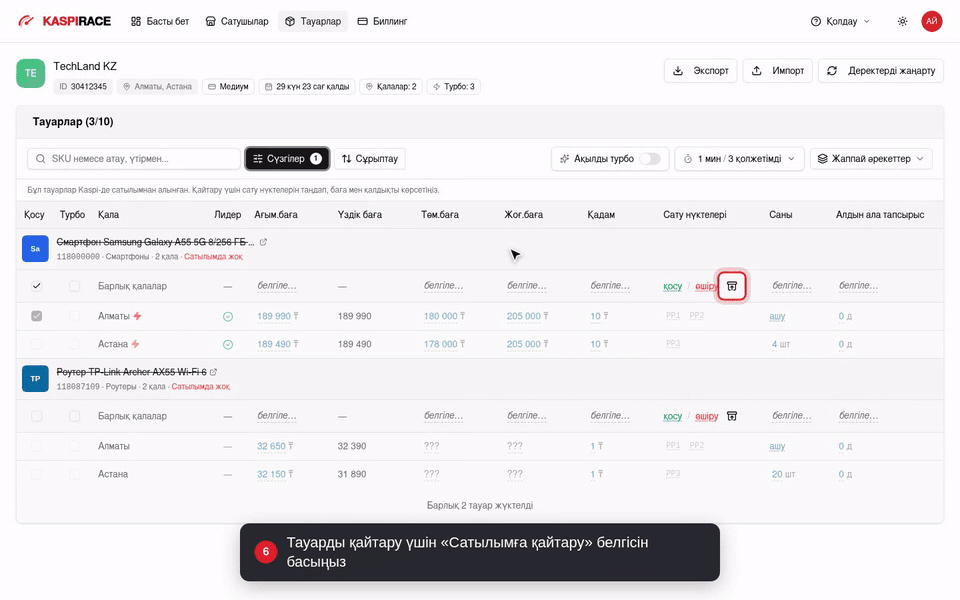The width and height of the screenshot is (960, 600).
Task: Click the қосу link in Samsung's Барлық қалалар row
Action: tap(672, 287)
